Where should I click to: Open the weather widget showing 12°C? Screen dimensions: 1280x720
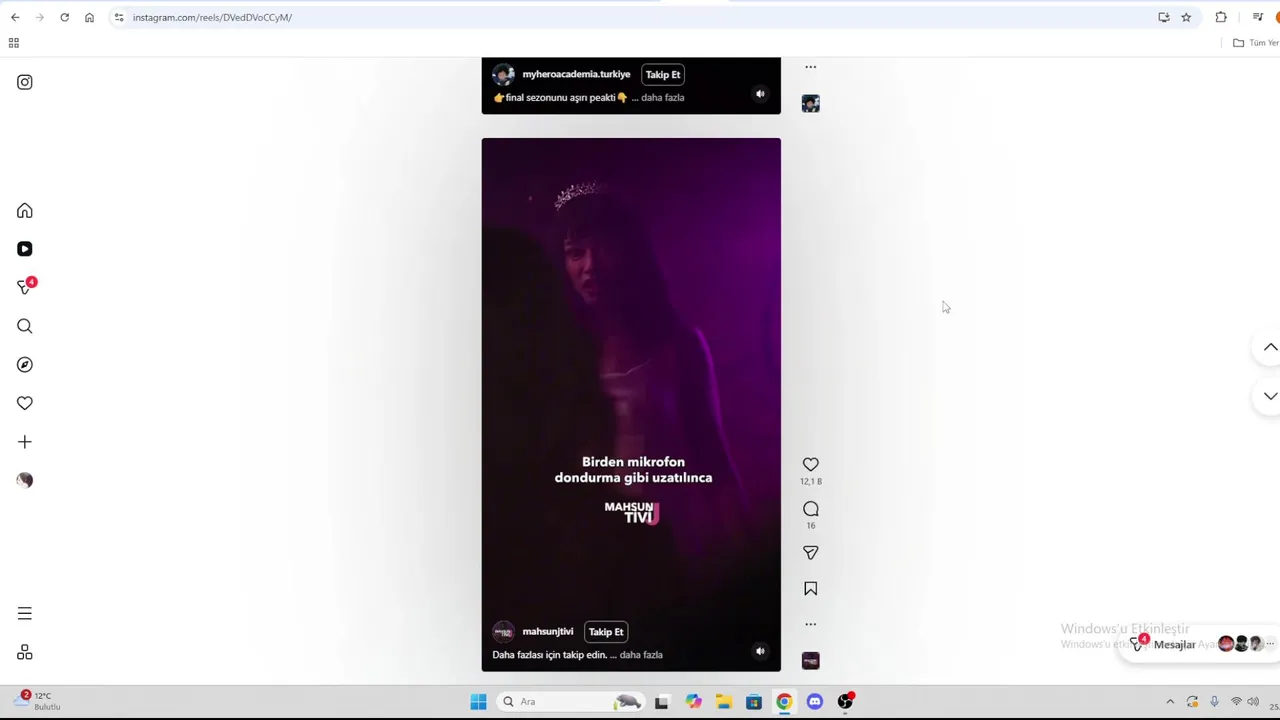coord(35,701)
